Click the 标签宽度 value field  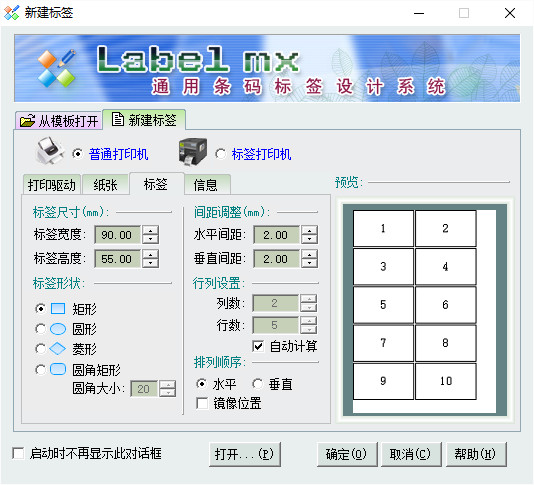(x=117, y=235)
